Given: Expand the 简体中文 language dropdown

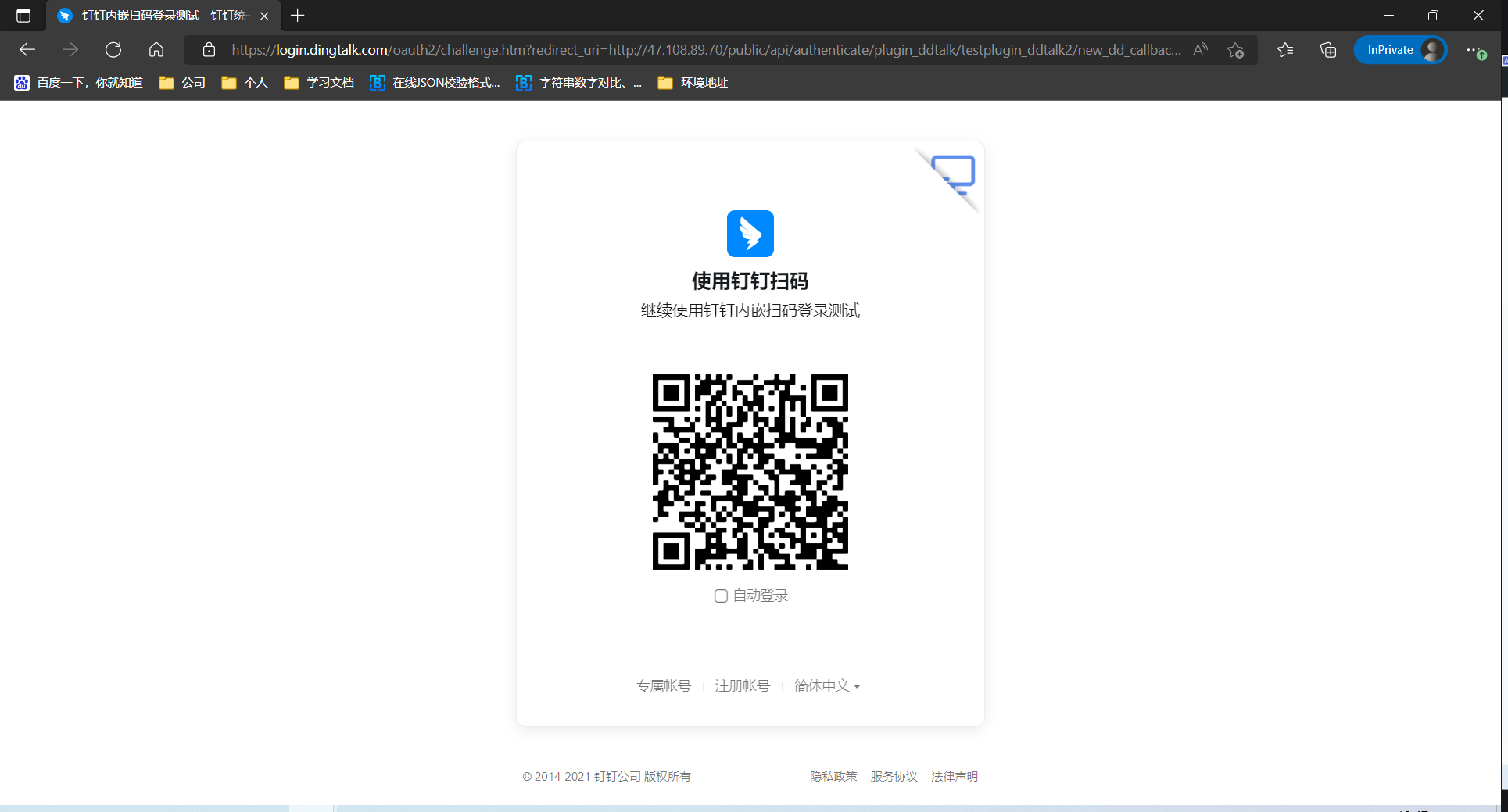Looking at the screenshot, I should [x=827, y=686].
